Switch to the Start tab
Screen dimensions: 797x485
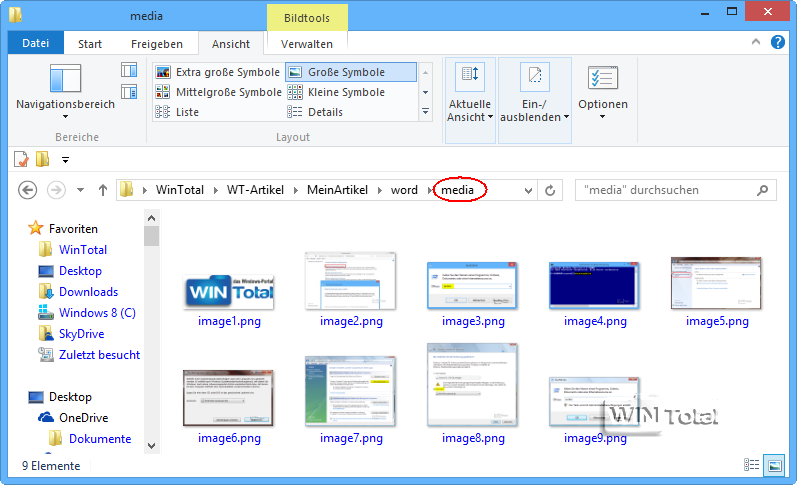(90, 44)
